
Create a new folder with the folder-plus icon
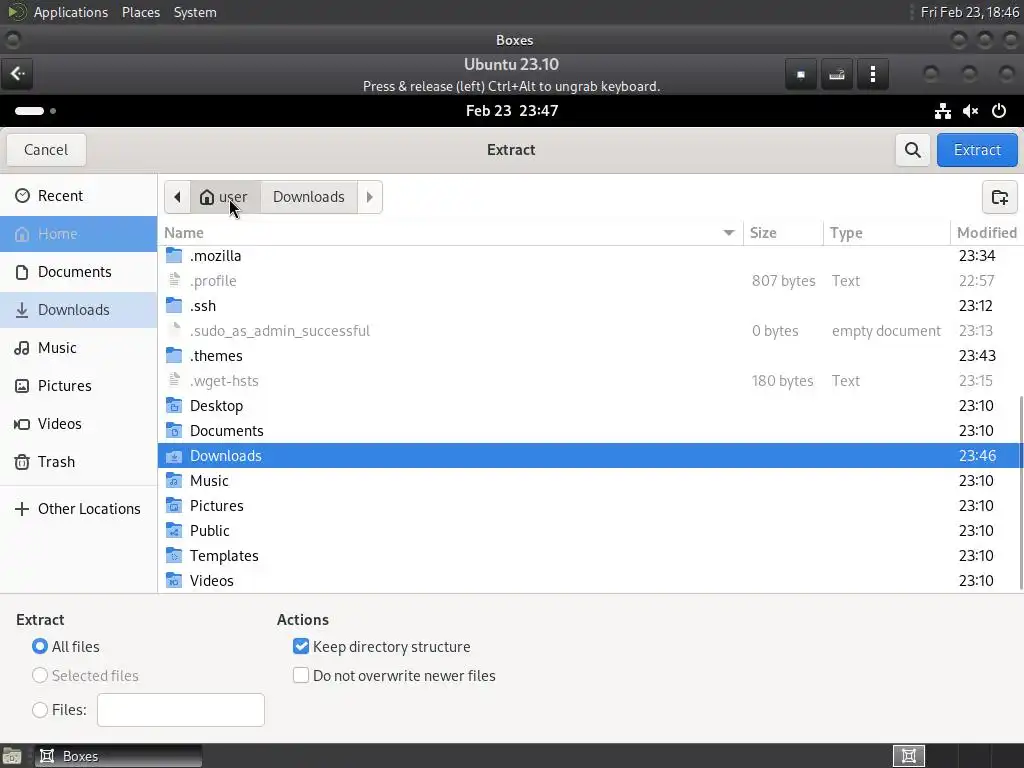pos(999,197)
